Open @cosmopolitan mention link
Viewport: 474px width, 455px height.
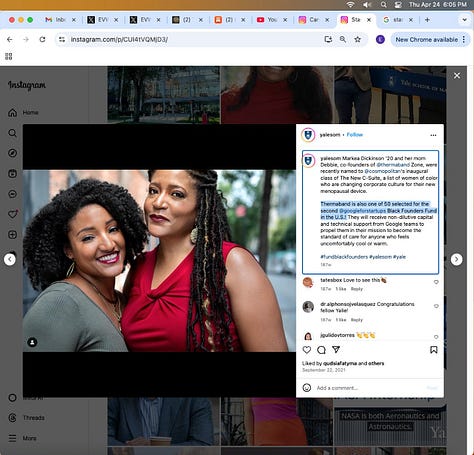(x=382, y=171)
